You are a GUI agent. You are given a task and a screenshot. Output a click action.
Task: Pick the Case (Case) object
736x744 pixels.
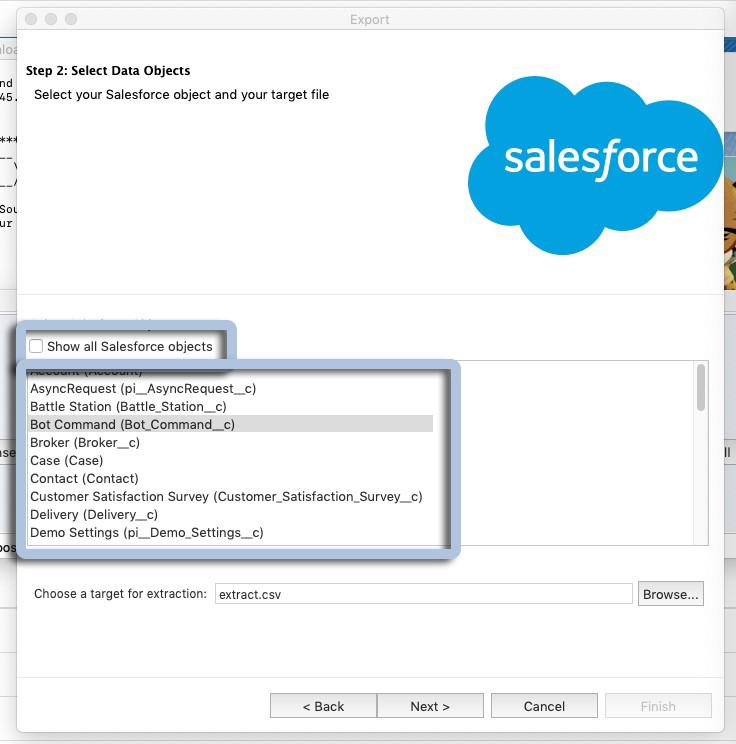point(66,460)
